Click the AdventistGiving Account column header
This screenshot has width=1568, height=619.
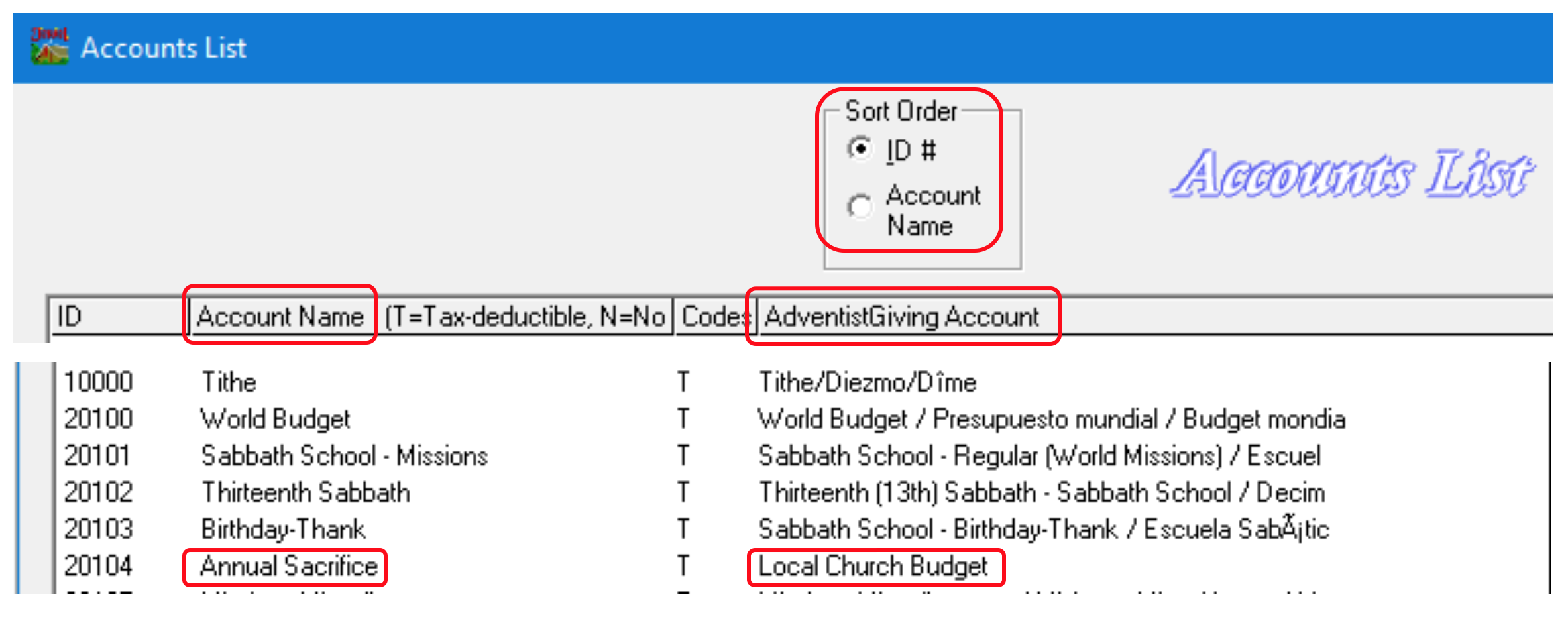(901, 317)
